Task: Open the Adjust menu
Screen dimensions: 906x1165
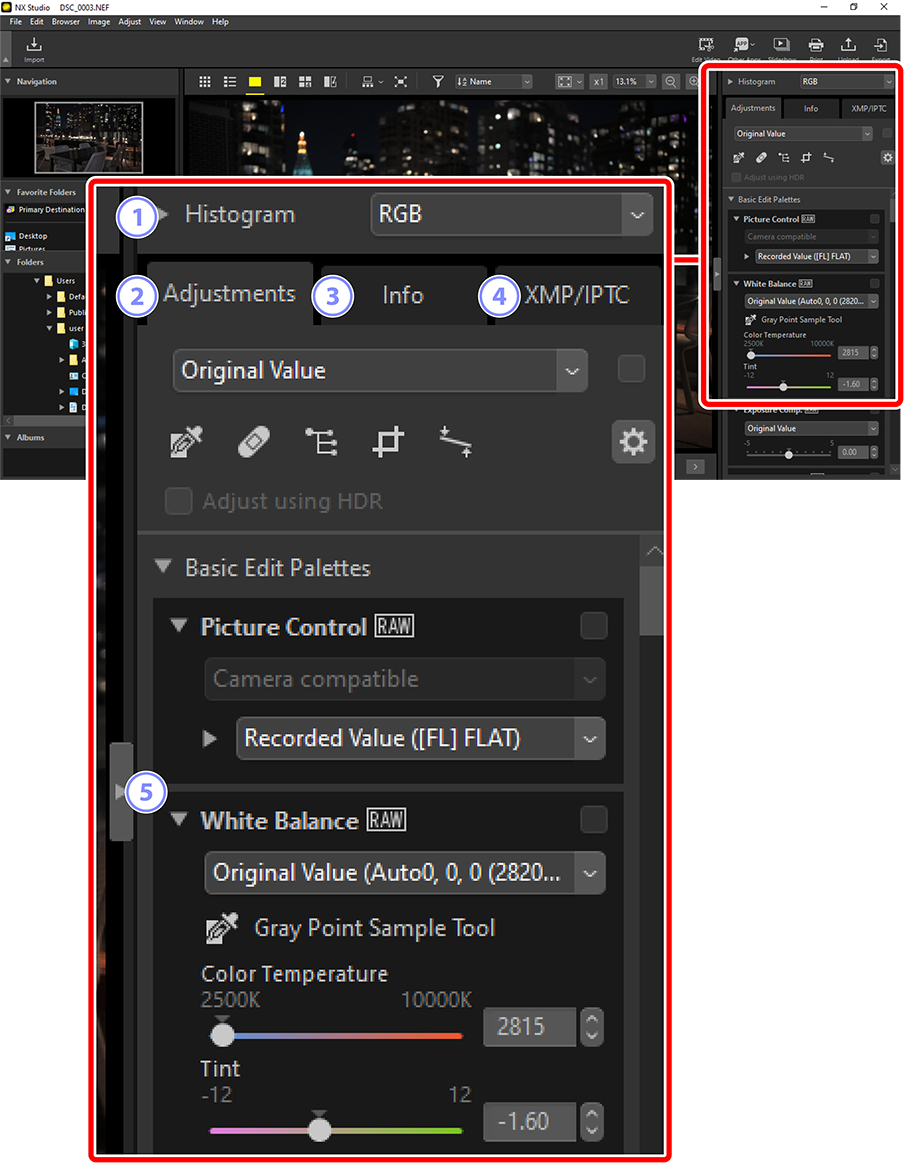Action: 129,22
